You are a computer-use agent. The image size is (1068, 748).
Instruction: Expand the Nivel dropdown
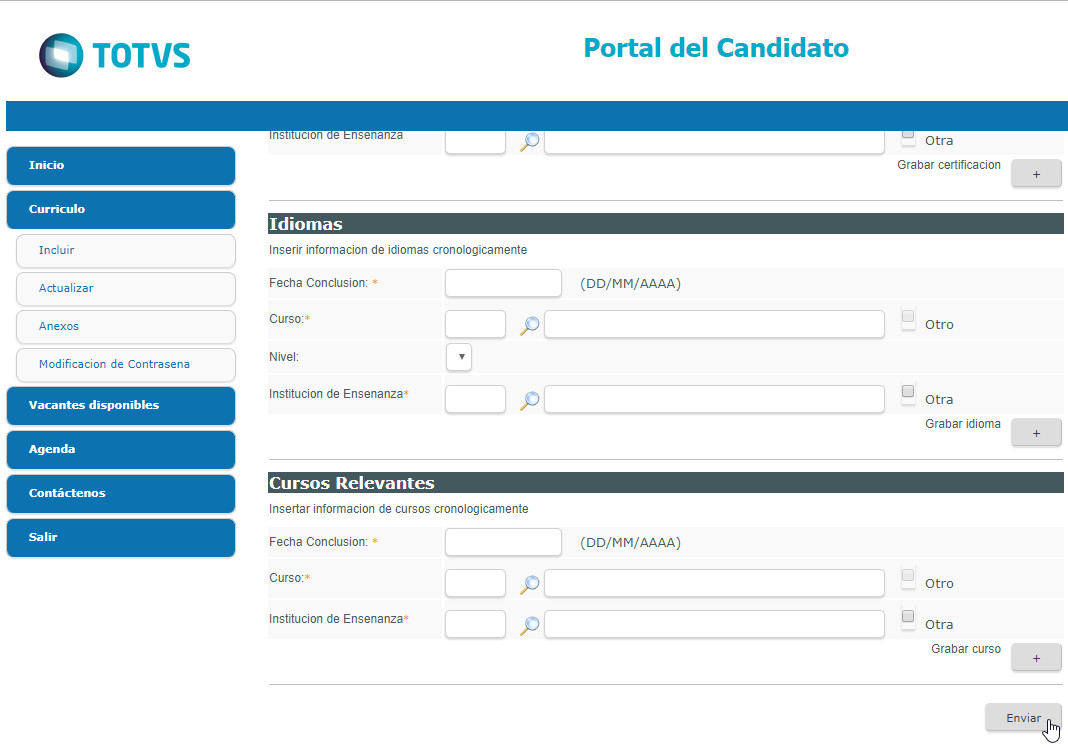coord(459,357)
